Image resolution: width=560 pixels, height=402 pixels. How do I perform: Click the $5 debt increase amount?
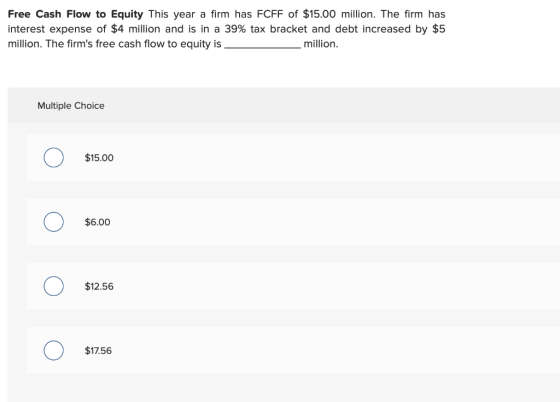tap(439, 29)
